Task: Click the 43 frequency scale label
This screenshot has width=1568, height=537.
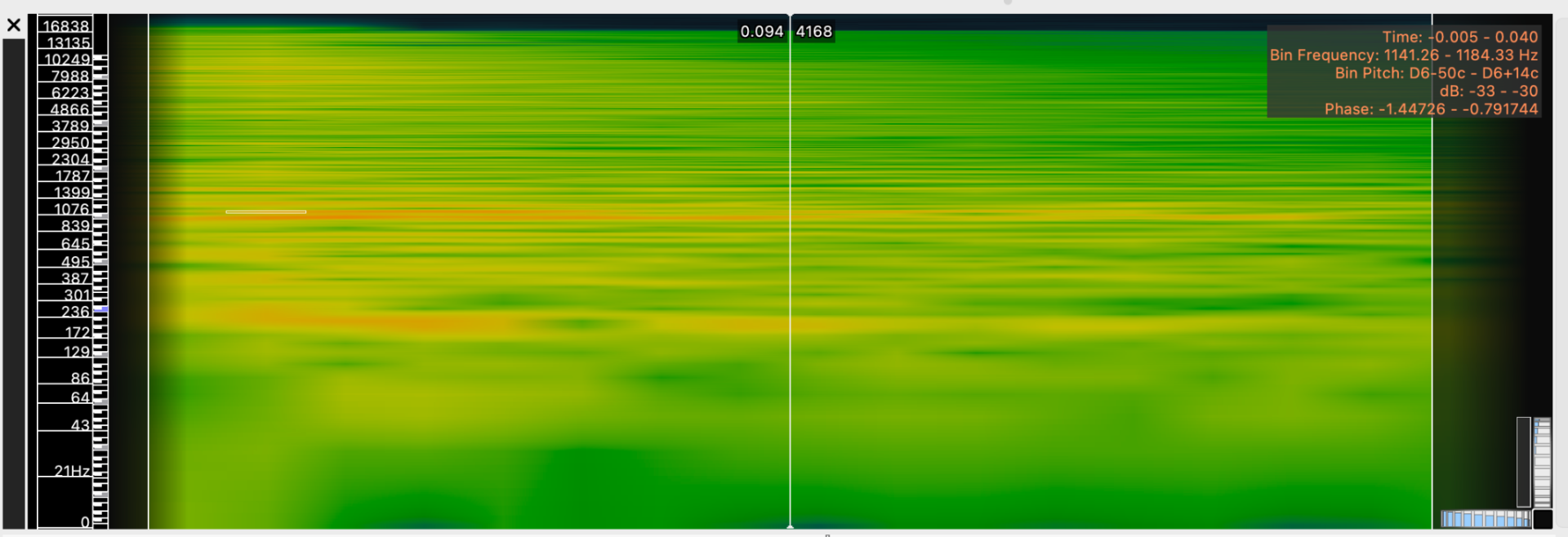Action: 80,426
